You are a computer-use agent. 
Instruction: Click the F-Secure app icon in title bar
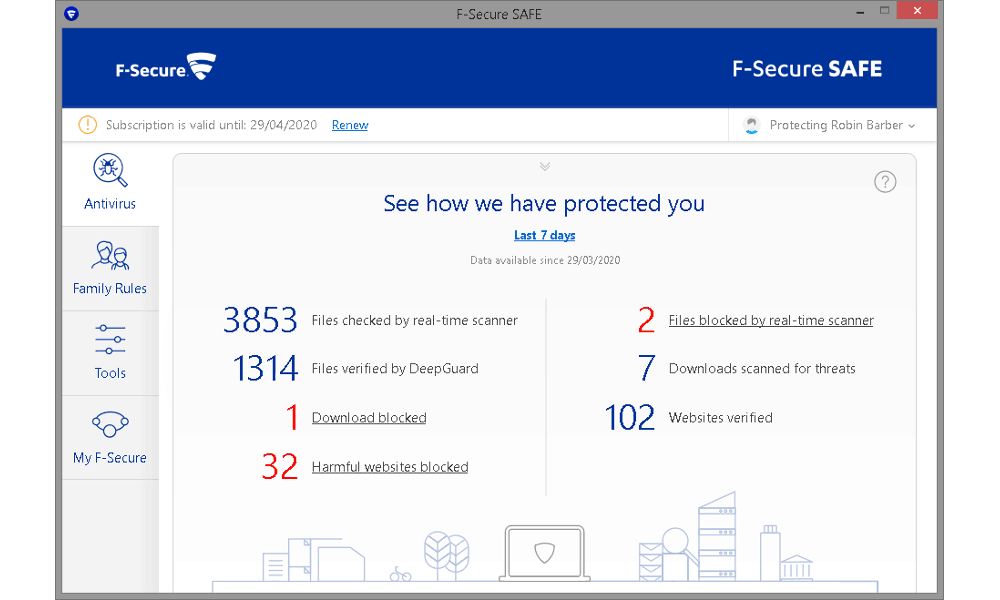(x=71, y=13)
